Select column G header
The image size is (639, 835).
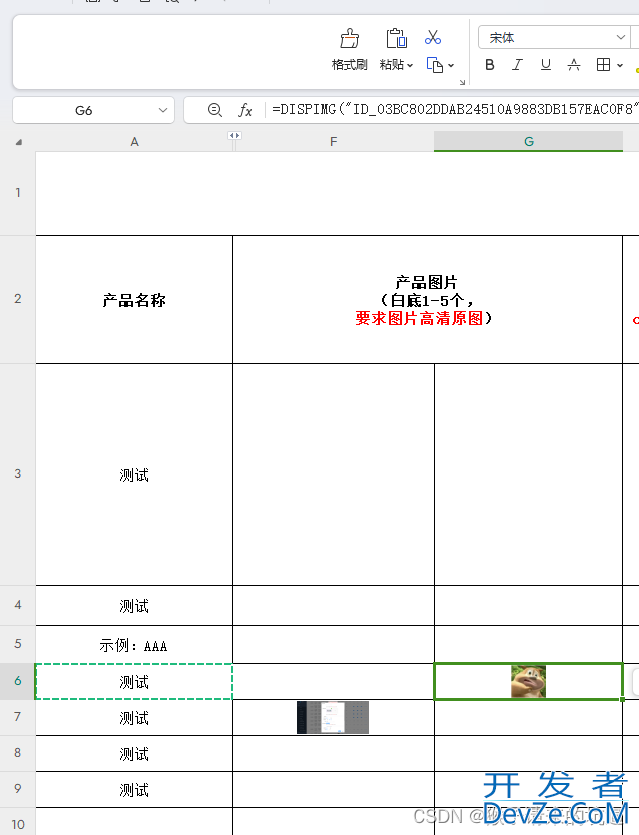[528, 142]
